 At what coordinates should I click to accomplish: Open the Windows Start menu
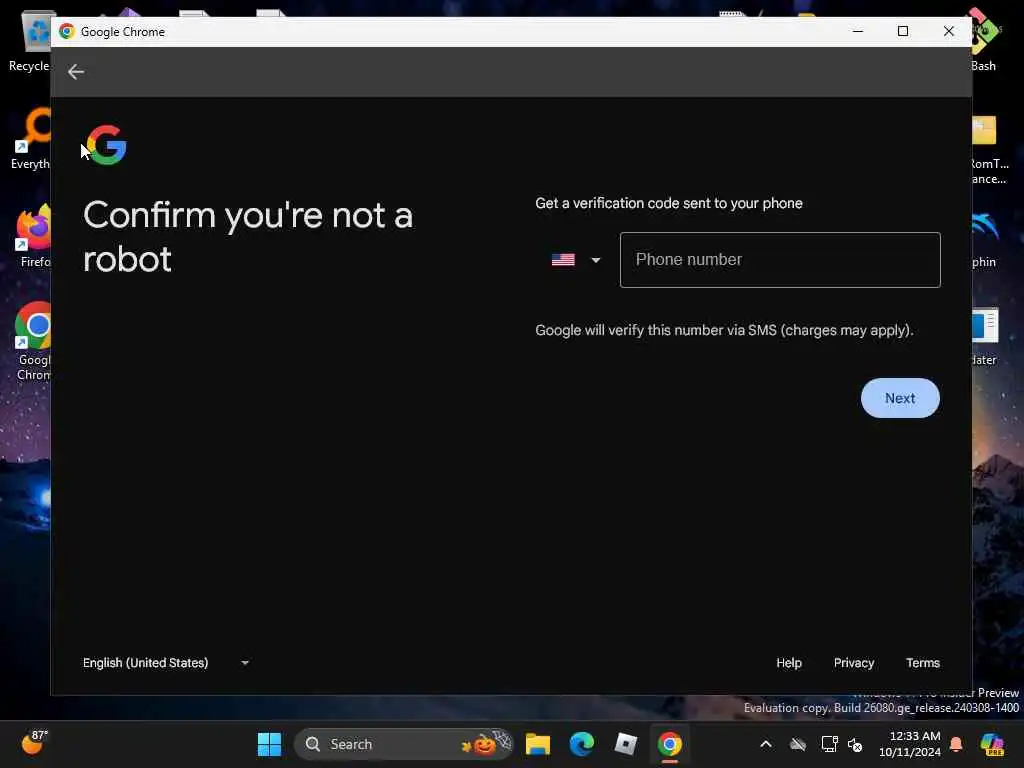click(269, 744)
